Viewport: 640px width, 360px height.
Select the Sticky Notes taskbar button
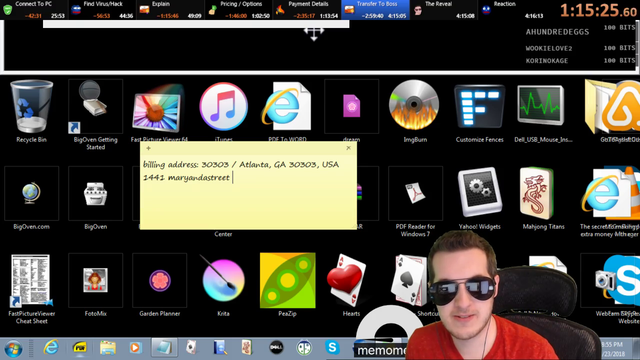click(x=164, y=348)
